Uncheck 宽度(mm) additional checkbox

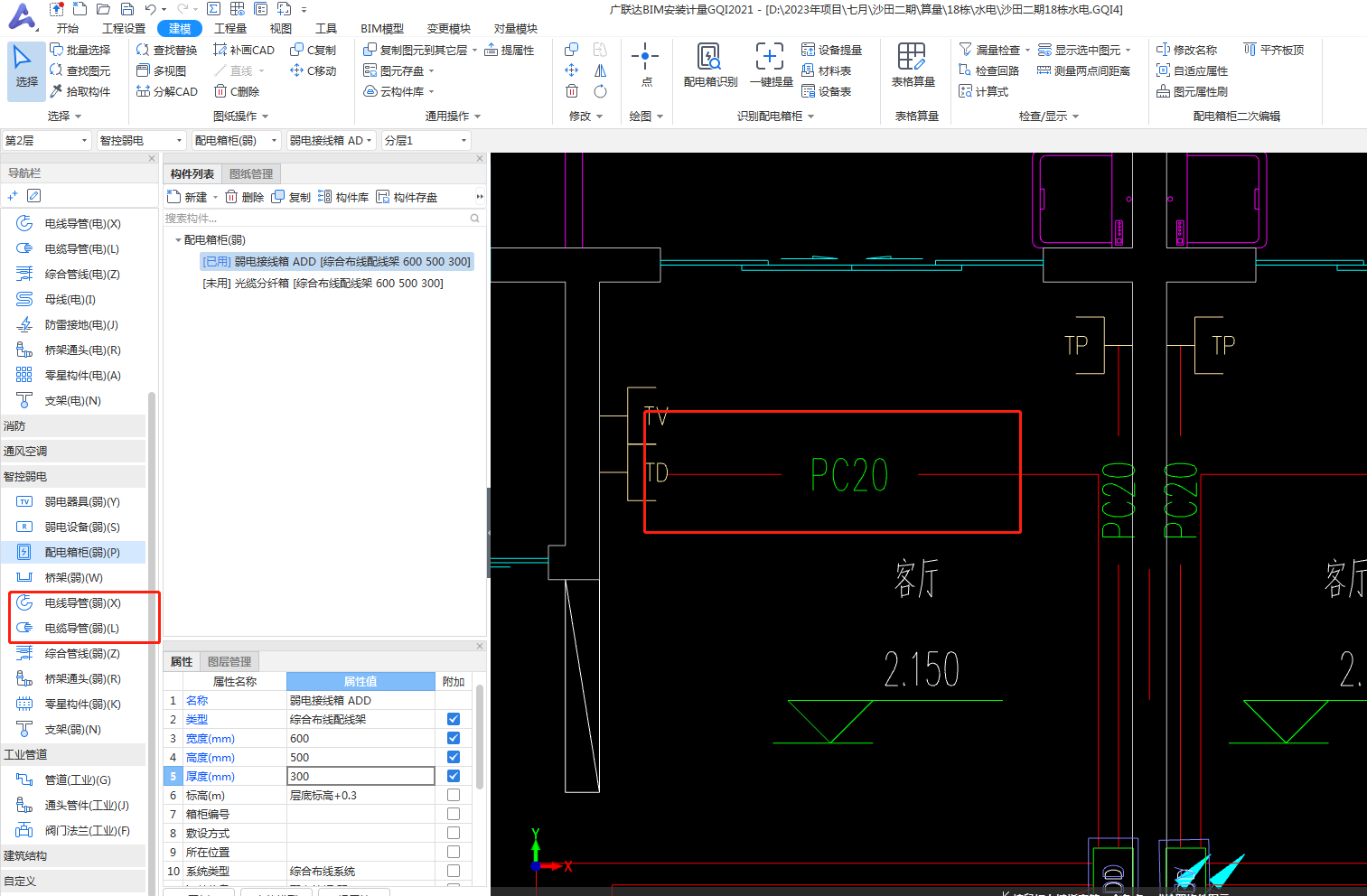(454, 738)
